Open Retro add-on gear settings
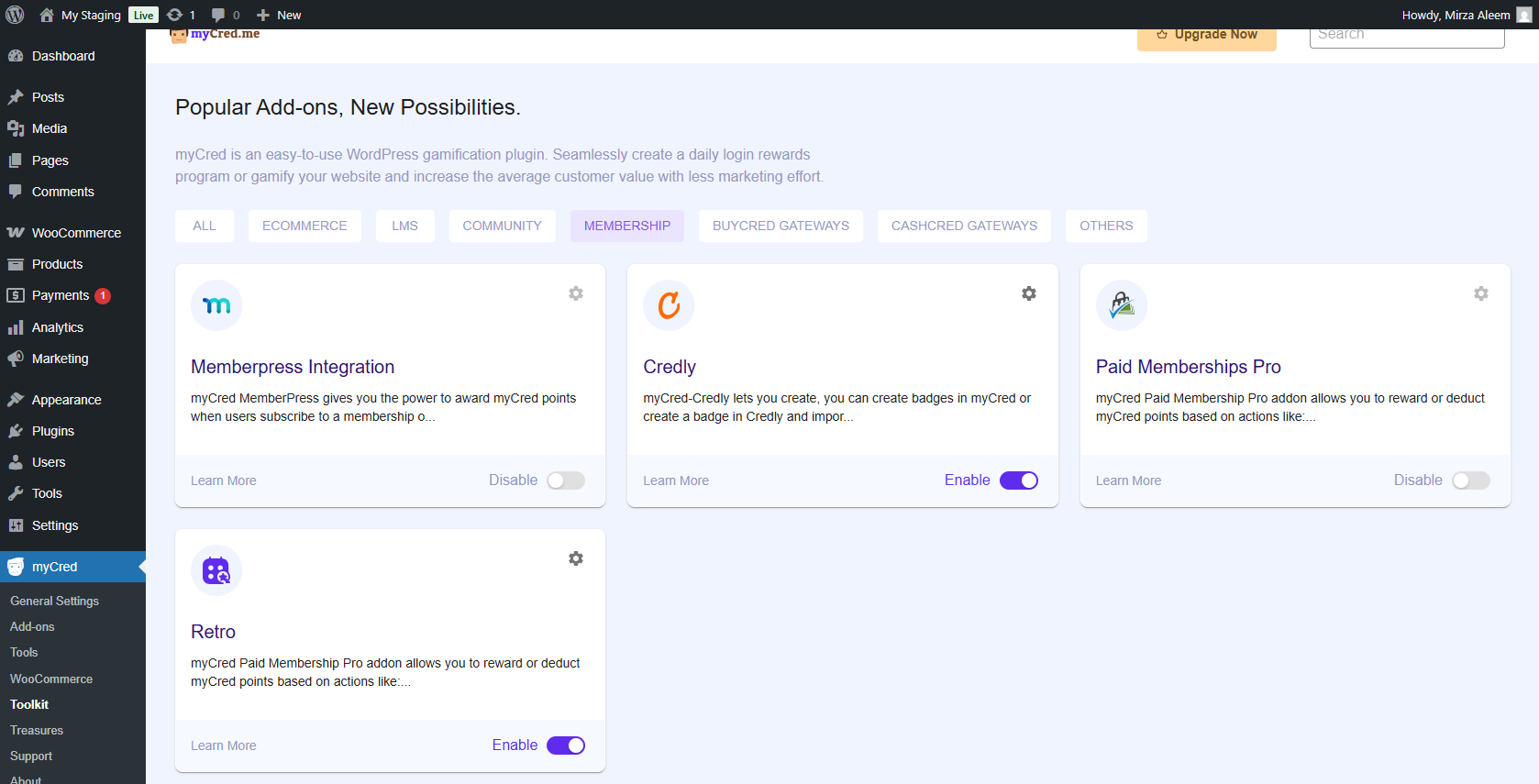Viewport: 1539px width, 784px height. click(x=576, y=558)
